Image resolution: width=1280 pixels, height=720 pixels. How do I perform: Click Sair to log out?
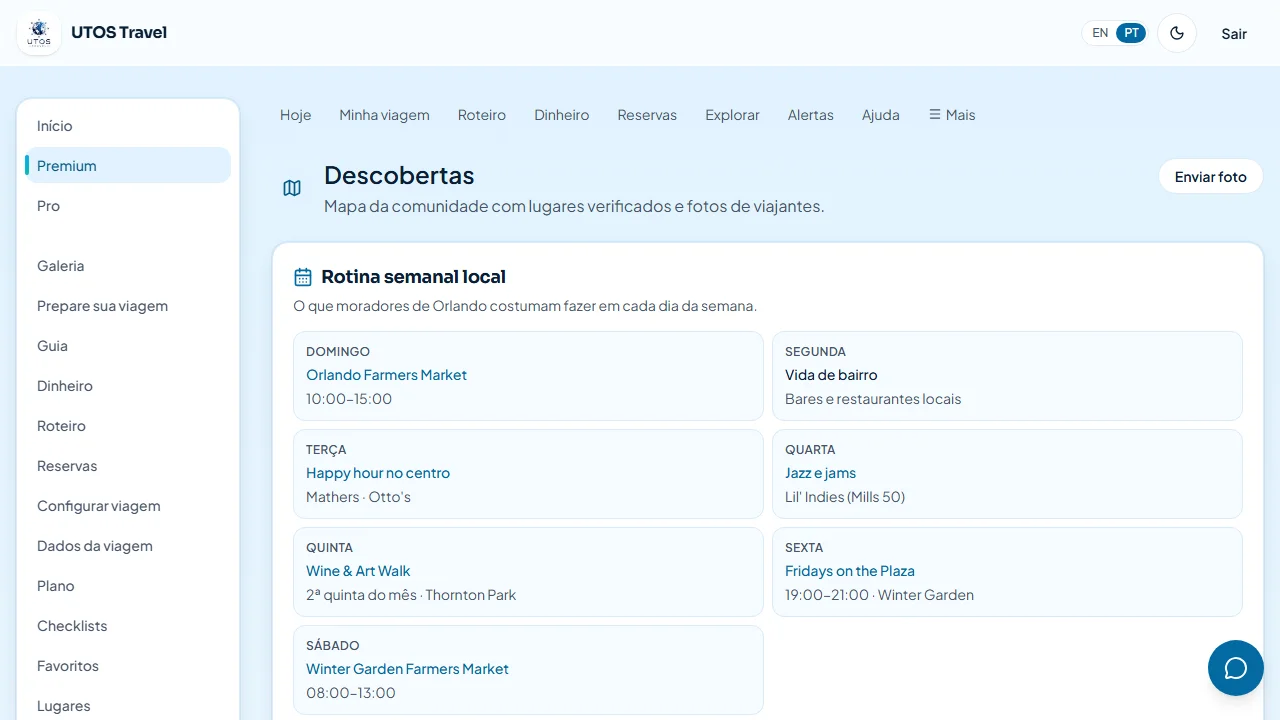1234,34
